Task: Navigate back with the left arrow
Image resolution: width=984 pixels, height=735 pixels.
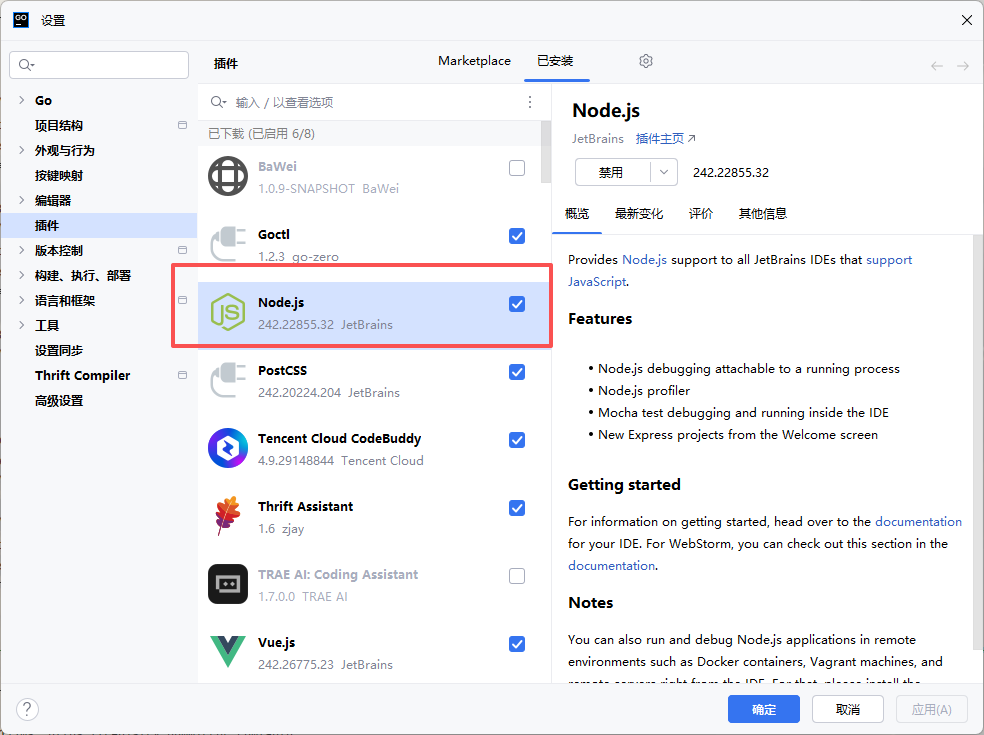Action: pos(937,66)
